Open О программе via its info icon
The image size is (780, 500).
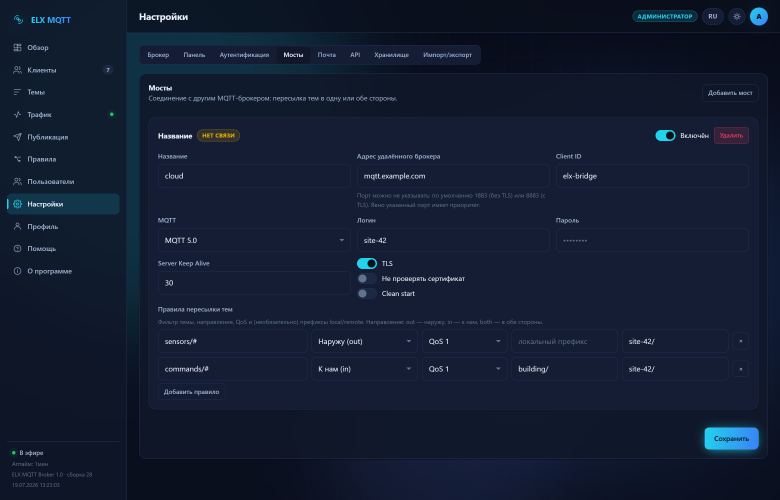[x=17, y=271]
